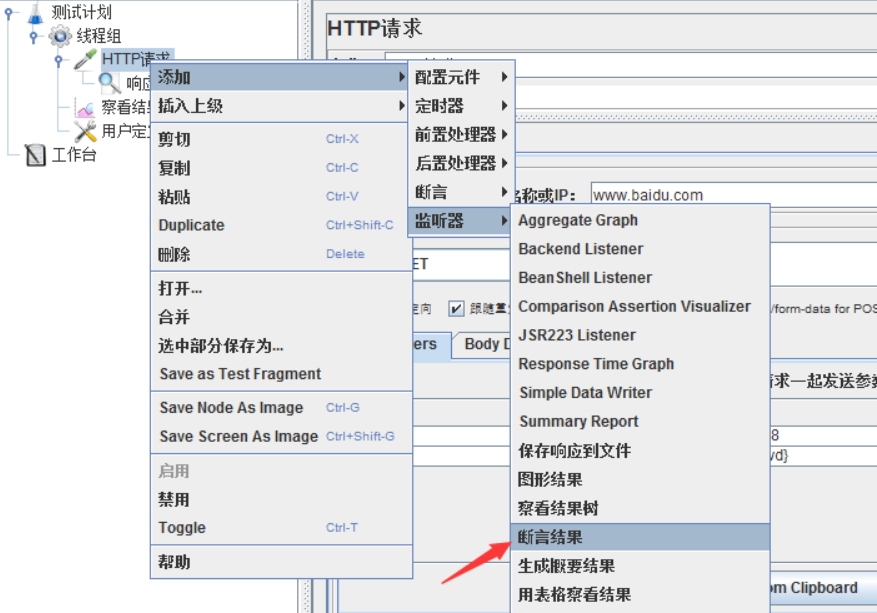The image size is (877, 613).
Task: Add a Summary Report listener
Action: [x=640, y=422]
